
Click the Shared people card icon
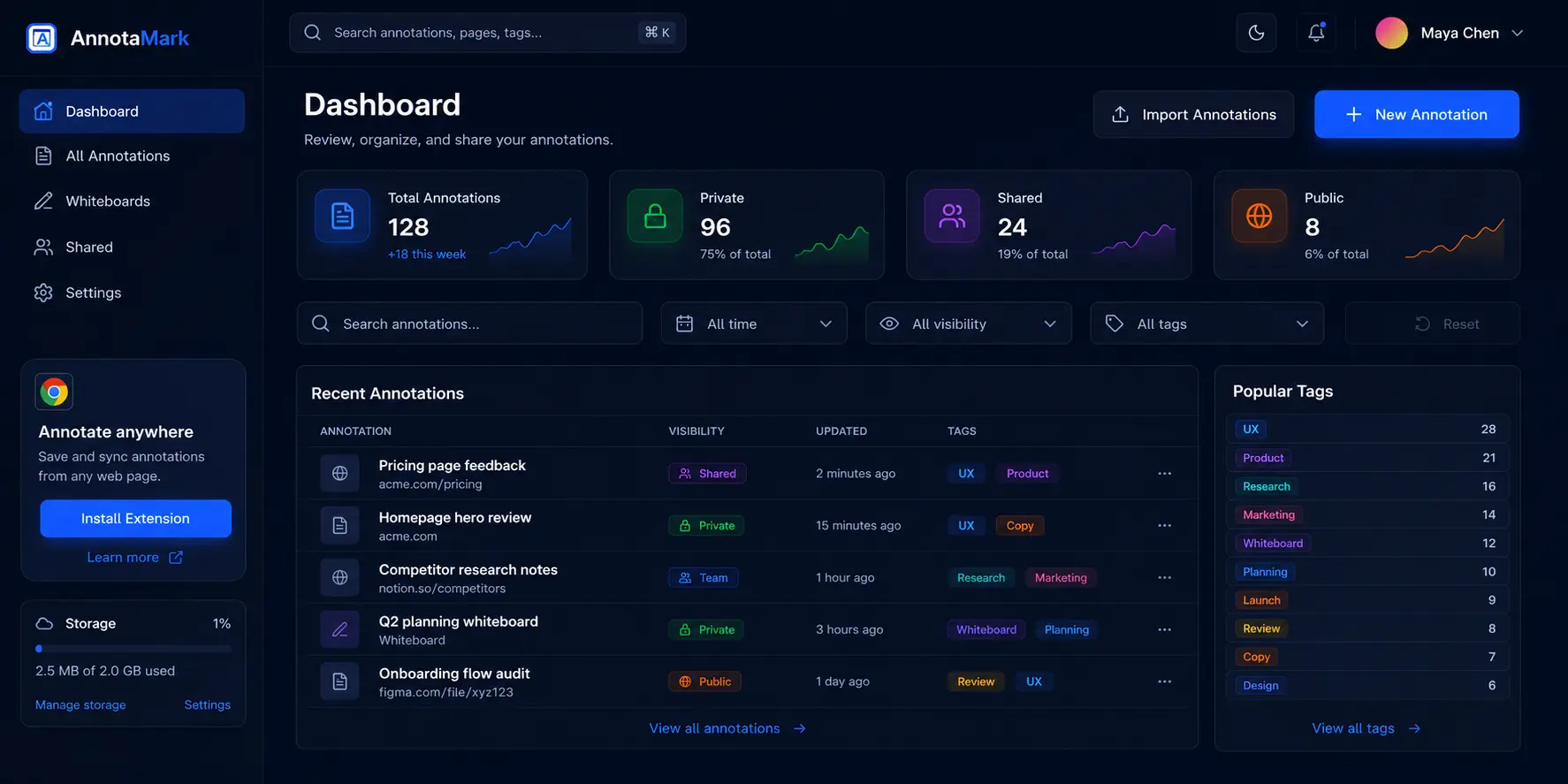[x=952, y=216]
